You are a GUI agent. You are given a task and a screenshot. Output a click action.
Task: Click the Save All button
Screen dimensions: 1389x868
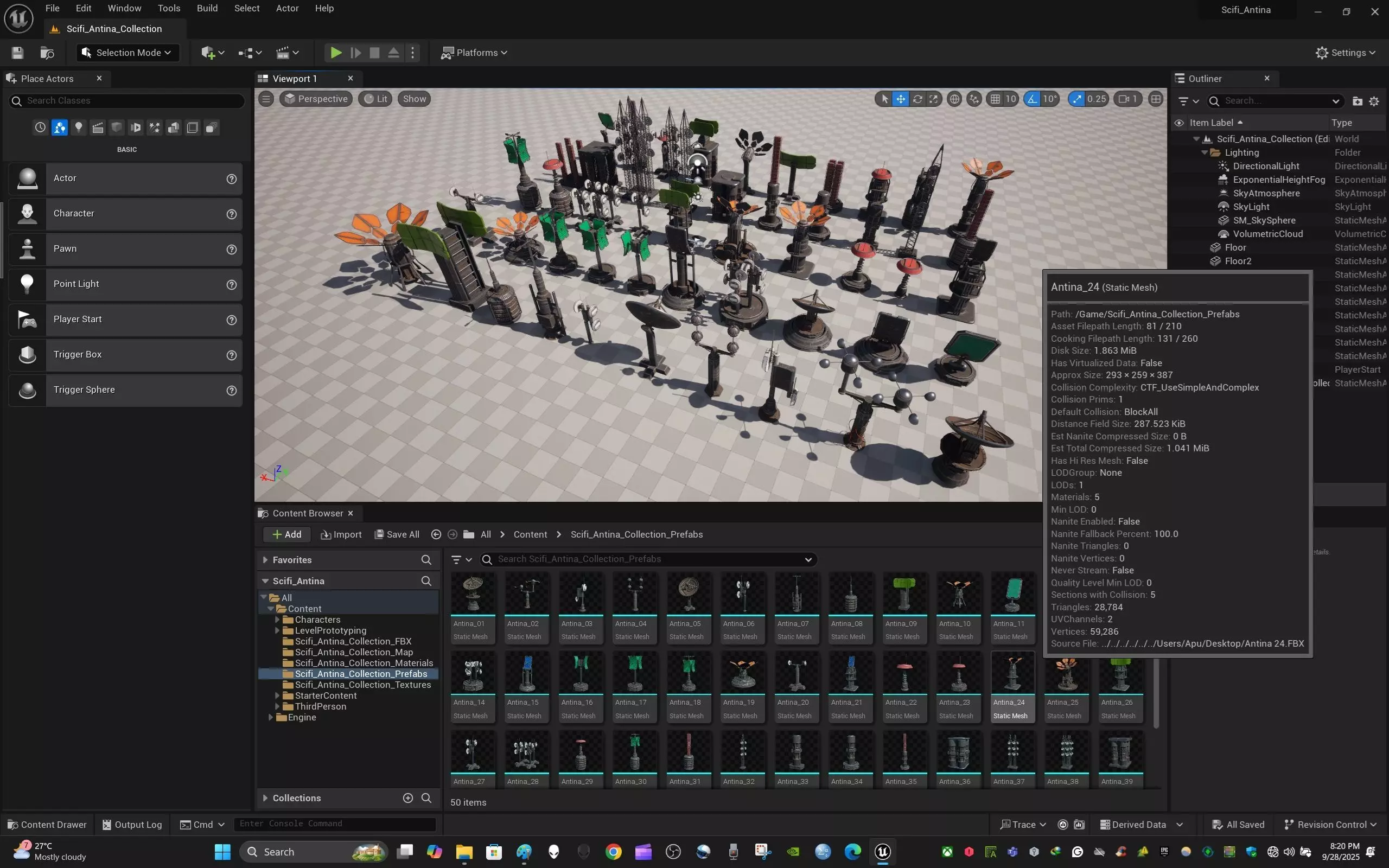click(x=397, y=534)
